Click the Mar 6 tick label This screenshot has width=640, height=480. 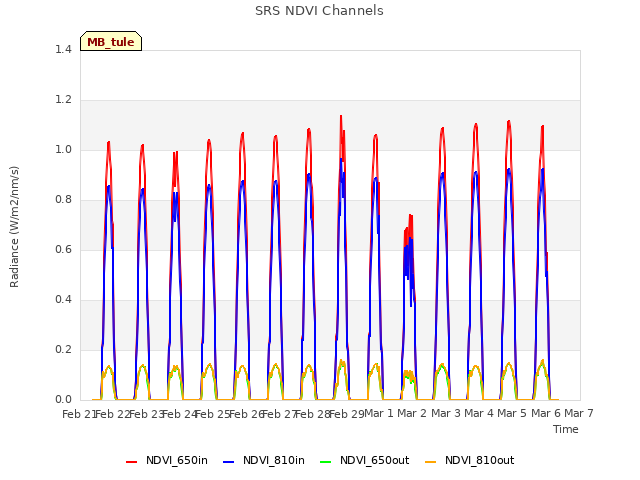(x=546, y=413)
